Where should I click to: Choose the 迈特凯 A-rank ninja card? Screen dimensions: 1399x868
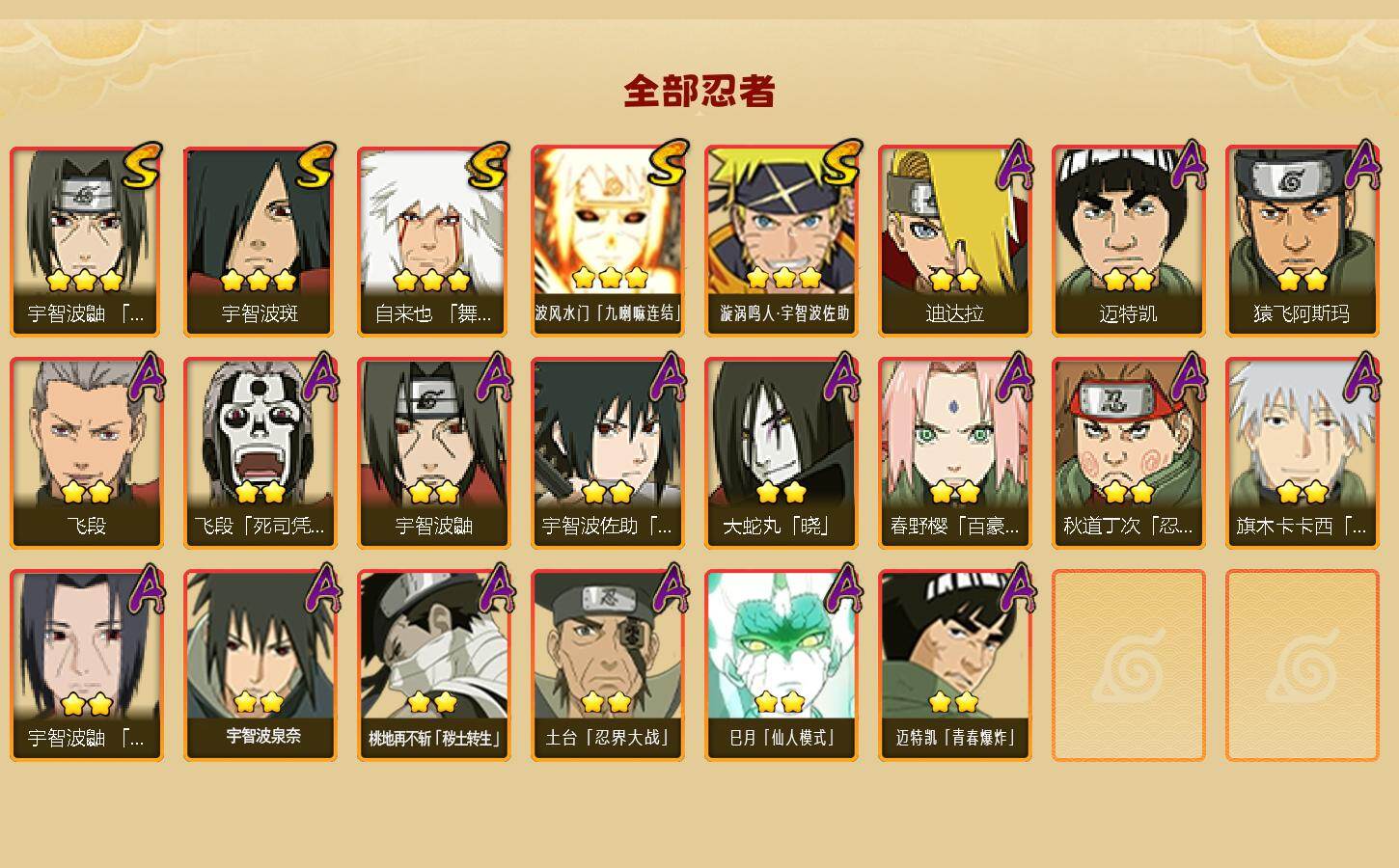point(1129,241)
